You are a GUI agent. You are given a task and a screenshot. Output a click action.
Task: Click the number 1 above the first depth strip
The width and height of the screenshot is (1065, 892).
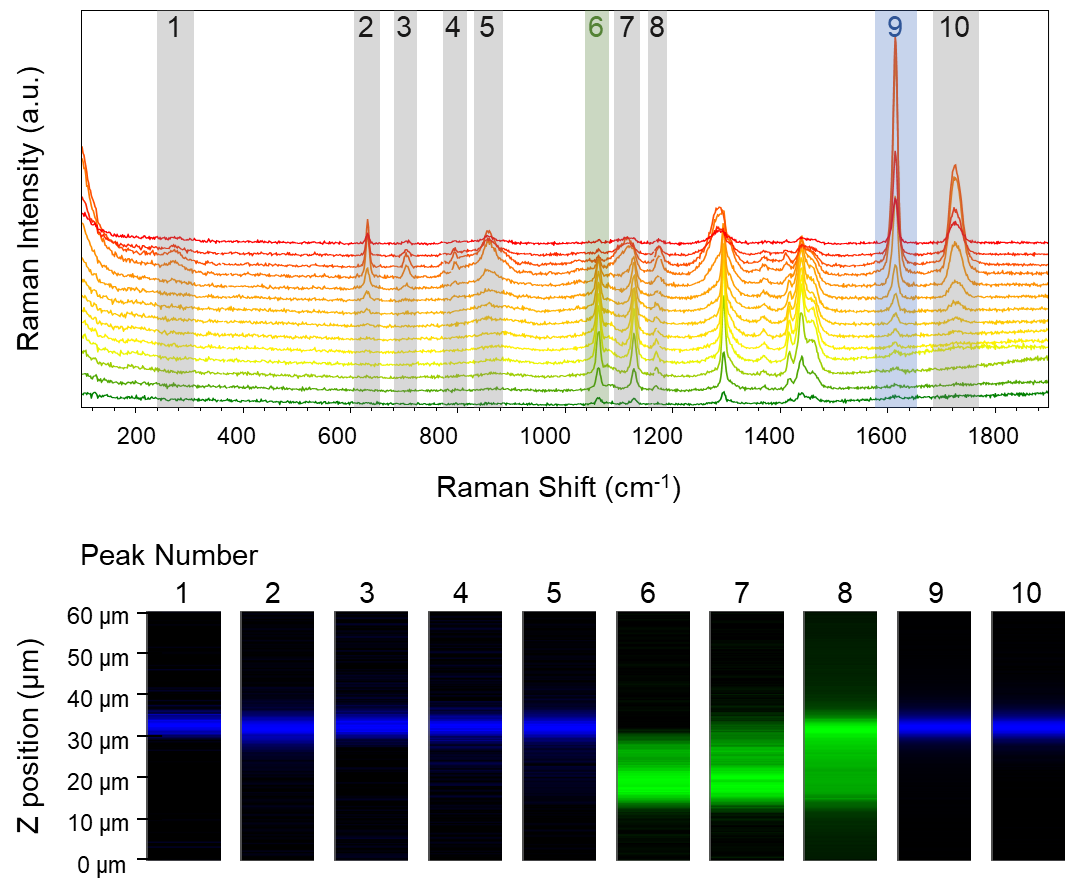(x=181, y=593)
